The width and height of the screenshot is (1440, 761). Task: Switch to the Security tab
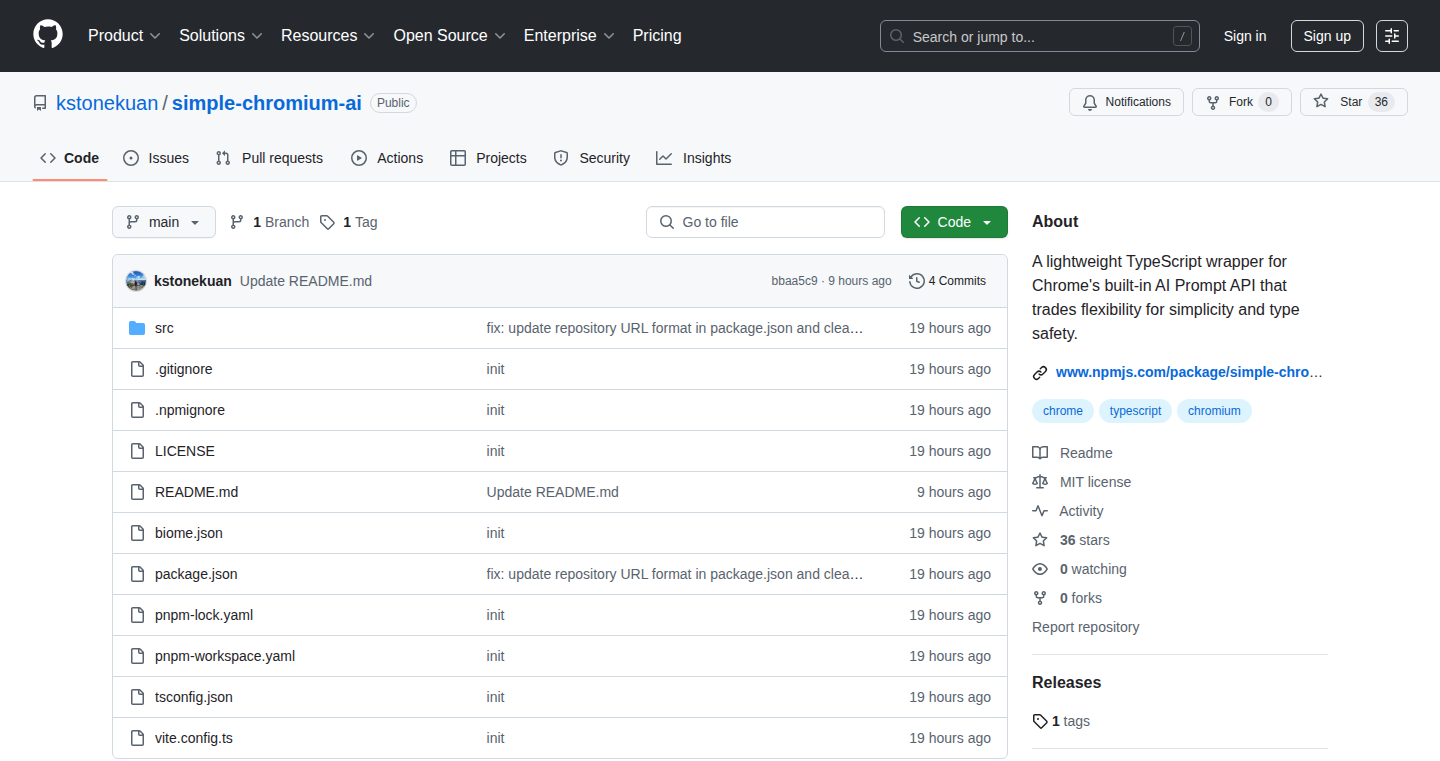(x=592, y=158)
